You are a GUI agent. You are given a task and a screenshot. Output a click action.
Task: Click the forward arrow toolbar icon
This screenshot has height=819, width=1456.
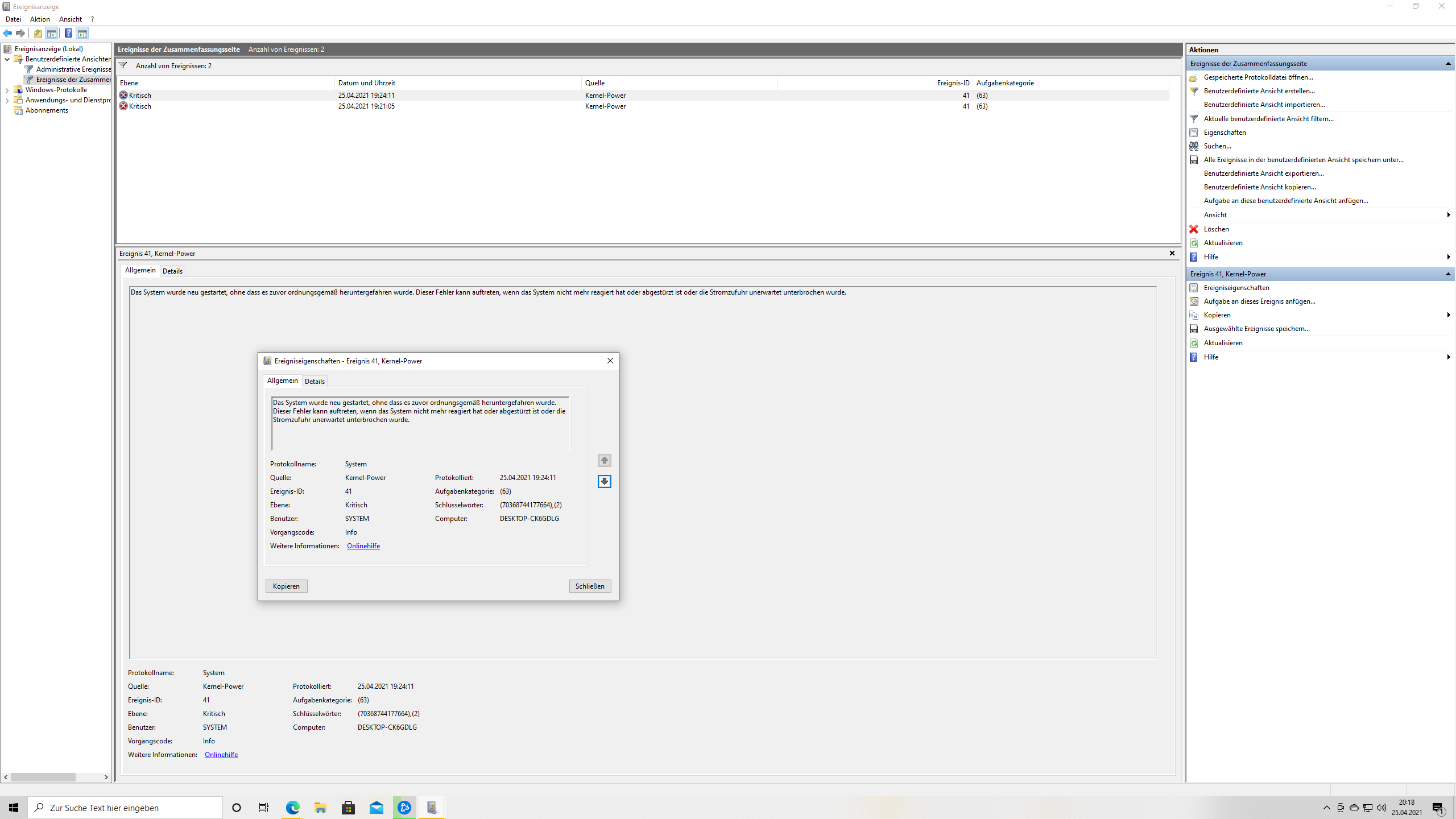tap(20, 33)
